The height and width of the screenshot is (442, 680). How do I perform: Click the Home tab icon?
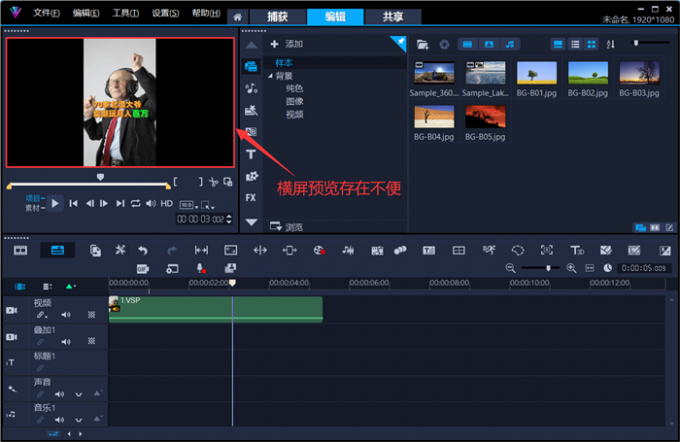click(236, 17)
